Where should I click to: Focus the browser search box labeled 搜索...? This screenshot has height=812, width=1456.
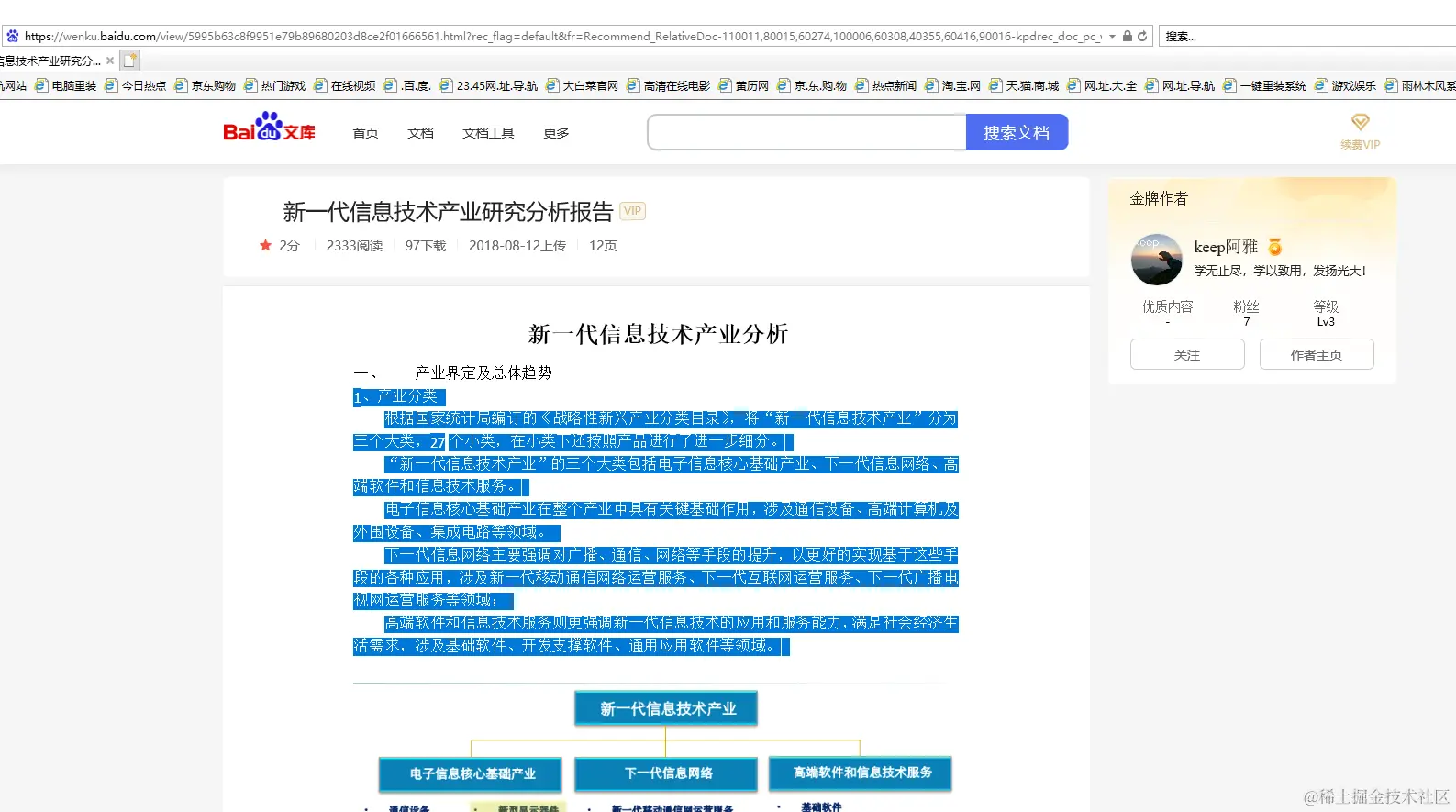1307,37
